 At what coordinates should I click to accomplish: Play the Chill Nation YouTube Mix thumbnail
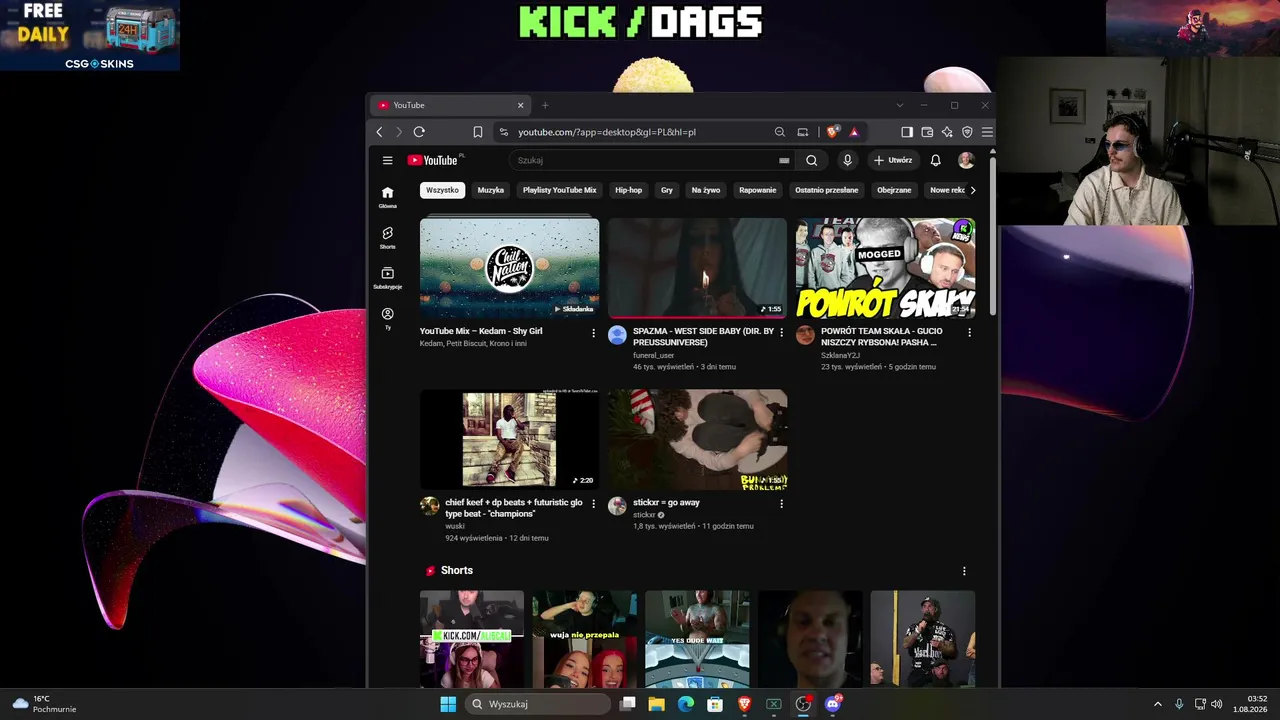[x=509, y=268]
